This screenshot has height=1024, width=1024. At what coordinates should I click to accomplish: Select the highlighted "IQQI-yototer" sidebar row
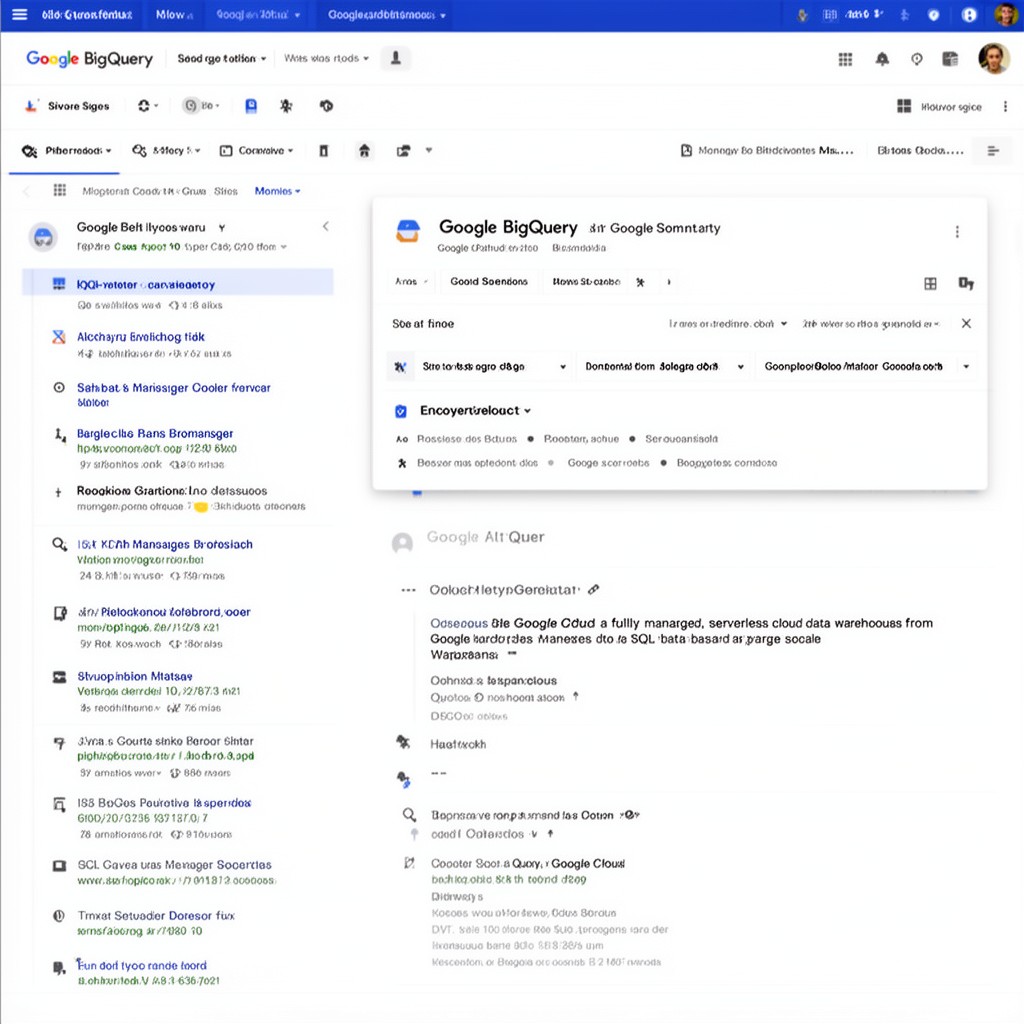[178, 284]
